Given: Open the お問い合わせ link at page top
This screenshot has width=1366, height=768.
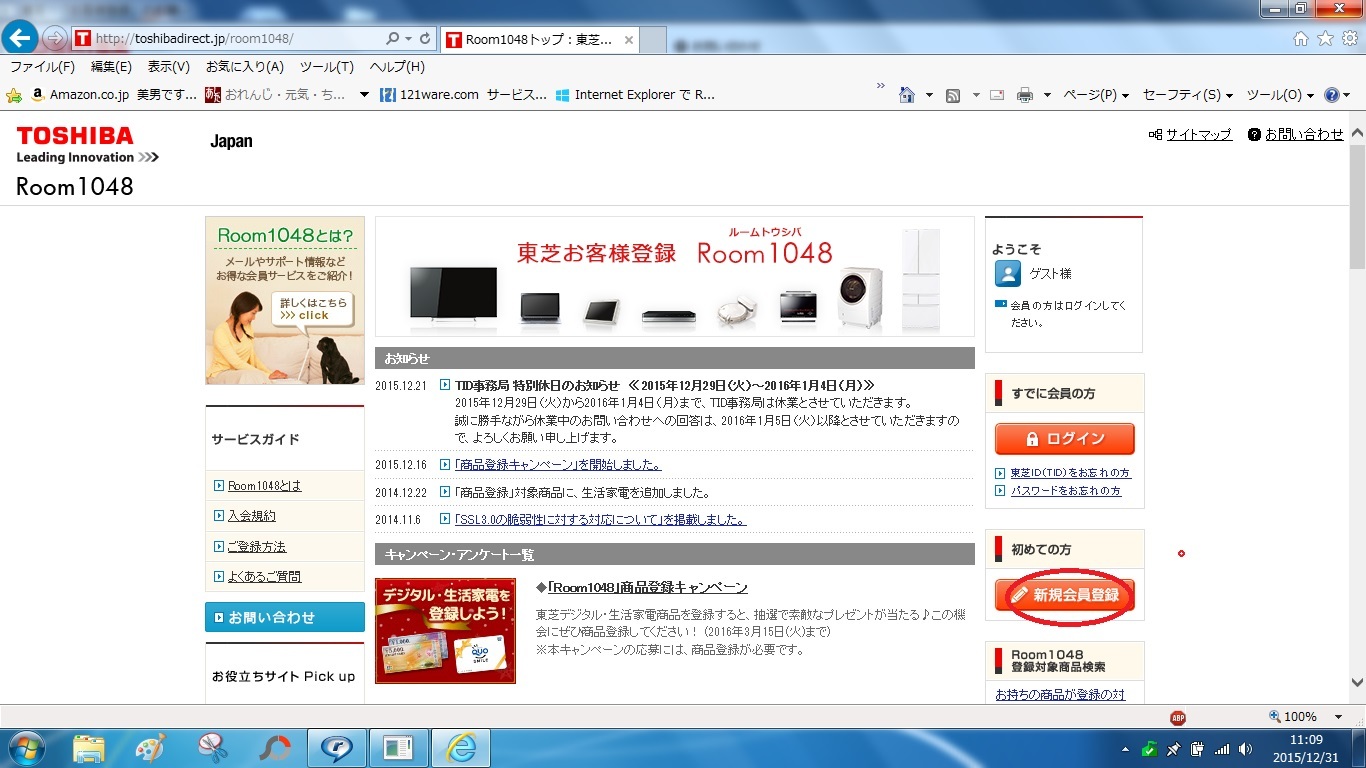Looking at the screenshot, I should [x=1304, y=134].
